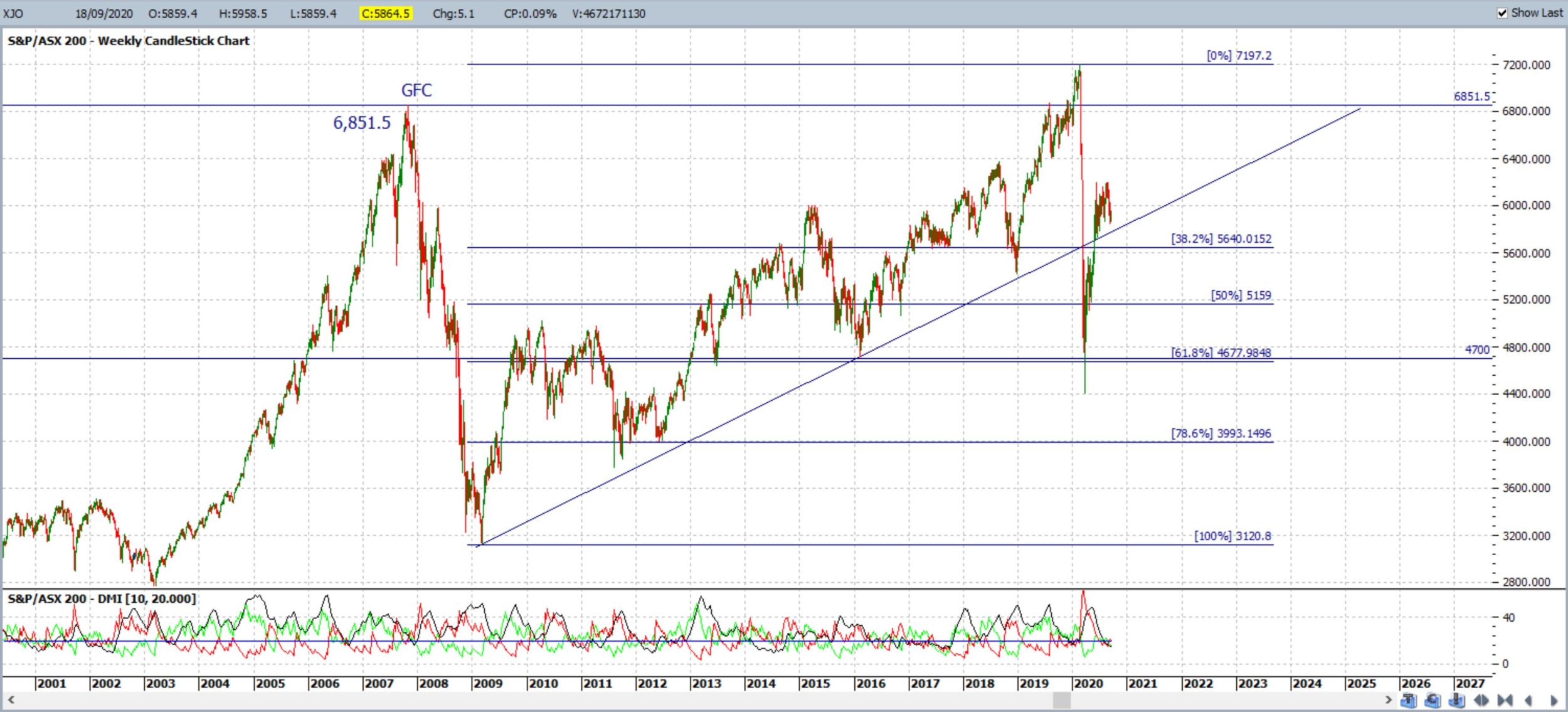
Task: Click the low value L:5859.4
Action: 313,13
